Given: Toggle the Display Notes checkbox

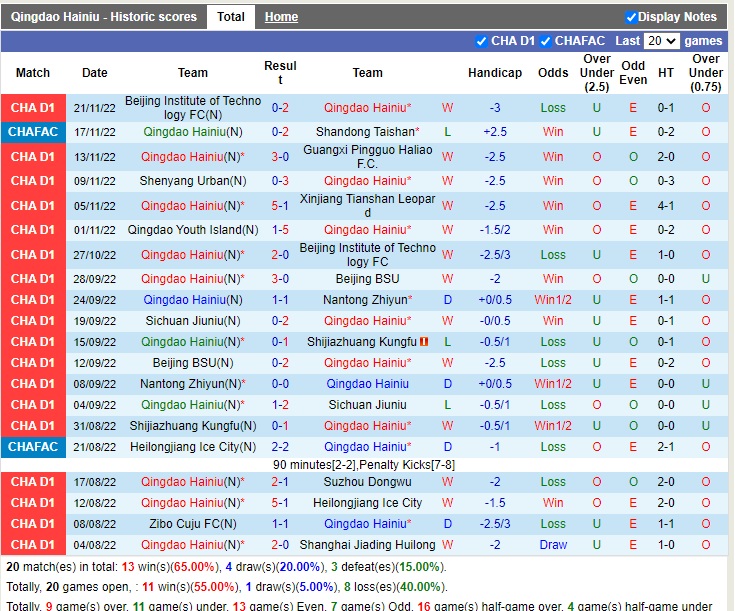Looking at the screenshot, I should (x=631, y=17).
